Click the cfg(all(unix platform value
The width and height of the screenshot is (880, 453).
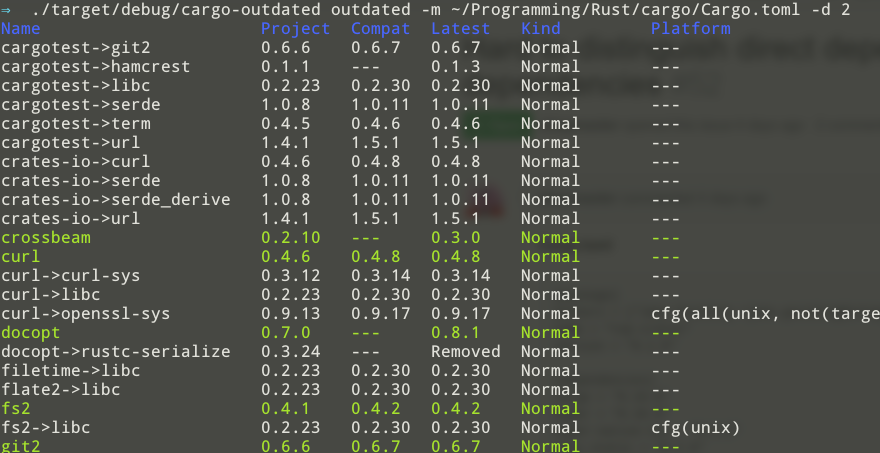tap(766, 314)
